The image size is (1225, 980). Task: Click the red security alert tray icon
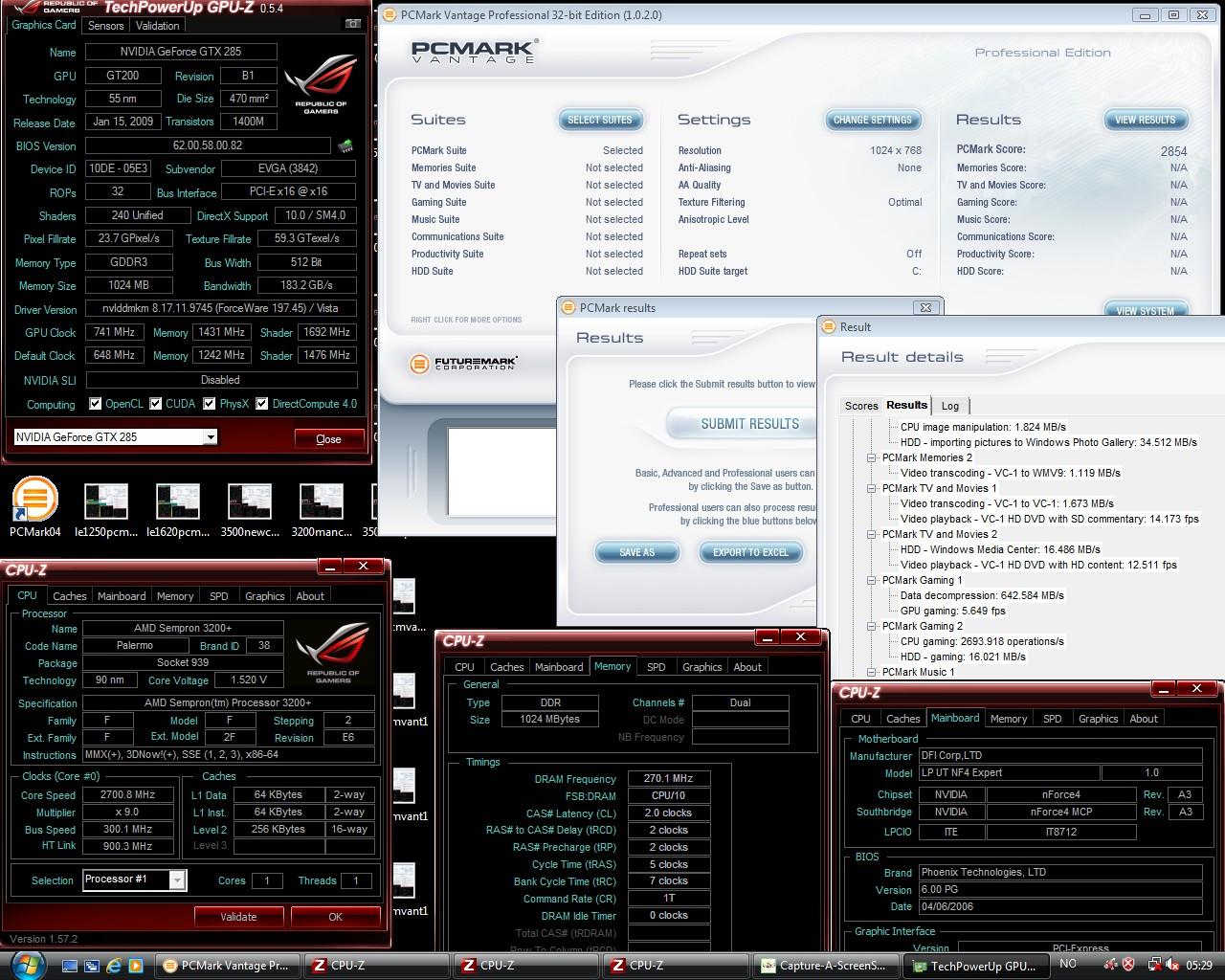tap(1128, 965)
